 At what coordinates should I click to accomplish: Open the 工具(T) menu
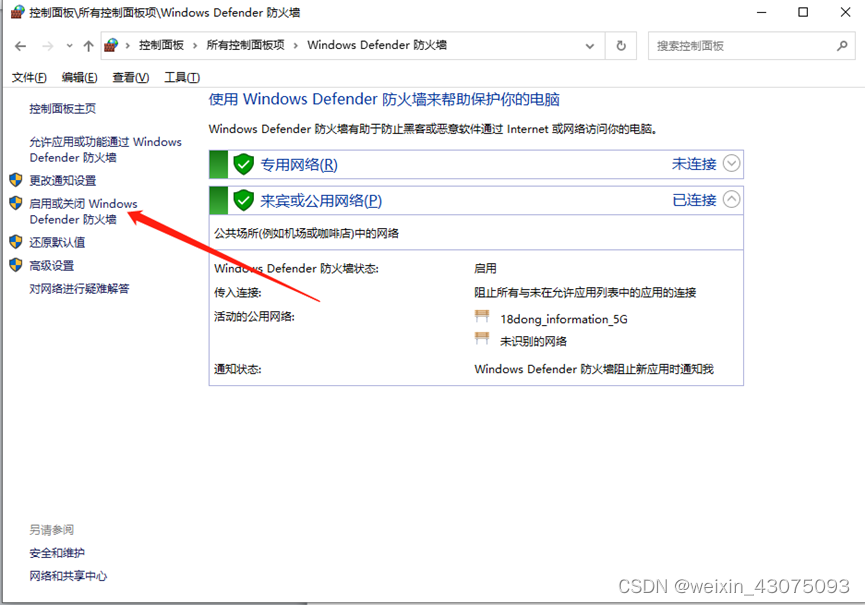click(x=182, y=77)
